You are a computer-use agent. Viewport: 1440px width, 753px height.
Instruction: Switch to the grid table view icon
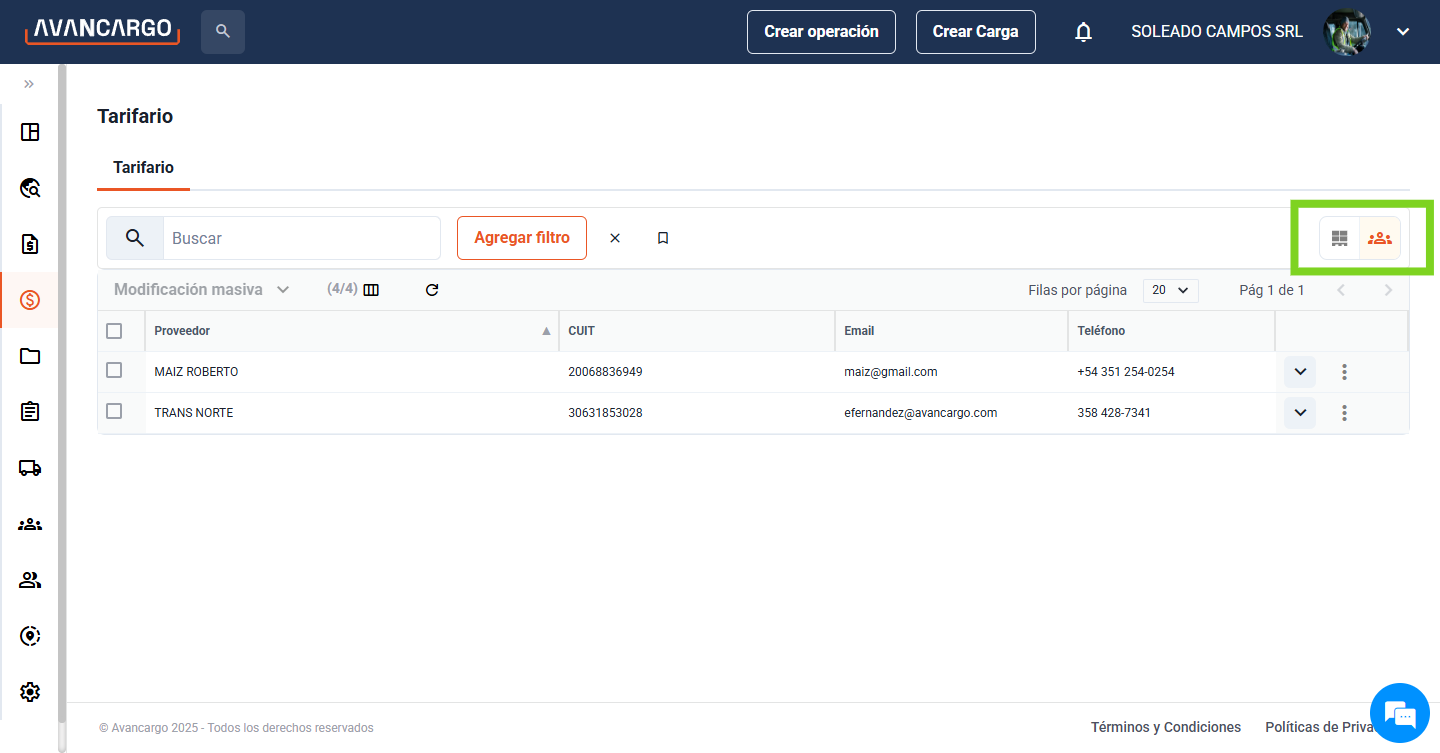[x=1340, y=238]
